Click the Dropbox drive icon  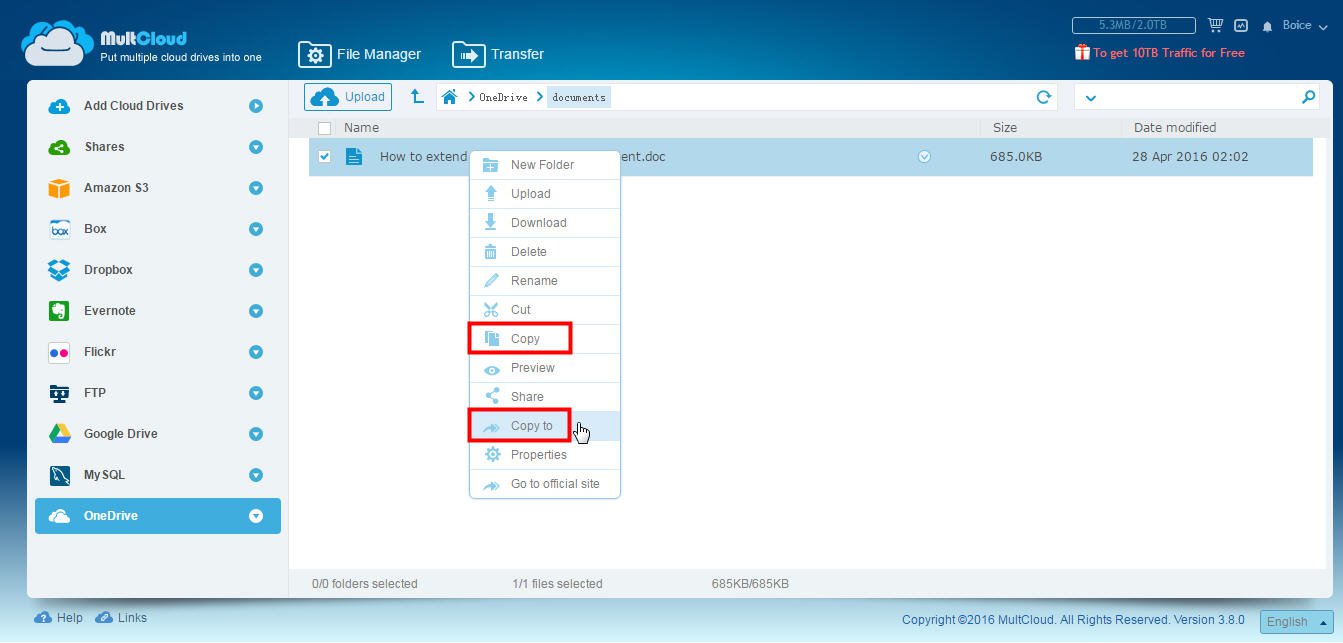59,270
